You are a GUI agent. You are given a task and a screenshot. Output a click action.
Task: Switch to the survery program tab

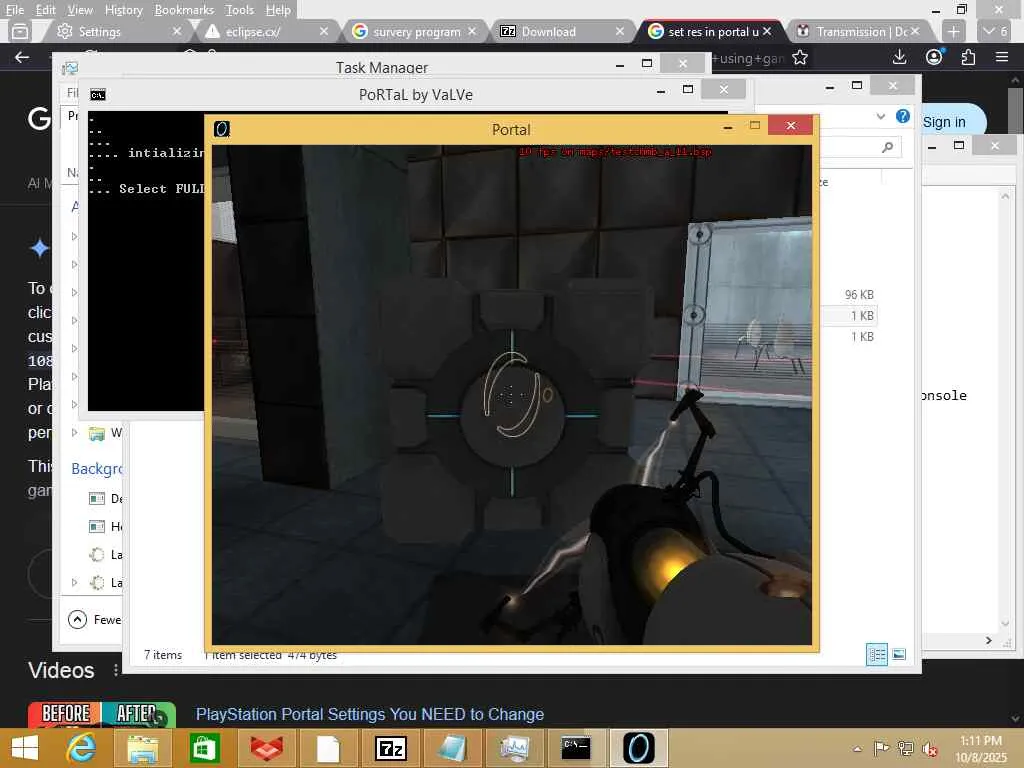point(417,31)
